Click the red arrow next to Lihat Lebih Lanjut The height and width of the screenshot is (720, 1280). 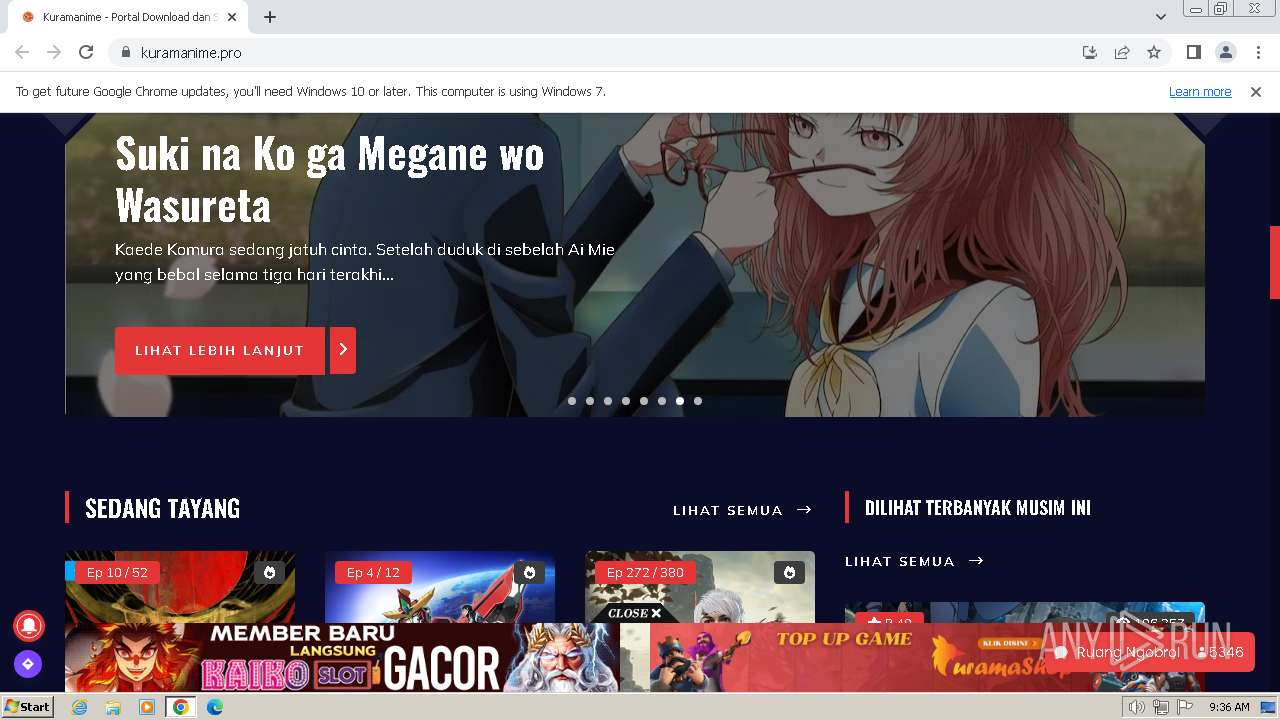(343, 351)
